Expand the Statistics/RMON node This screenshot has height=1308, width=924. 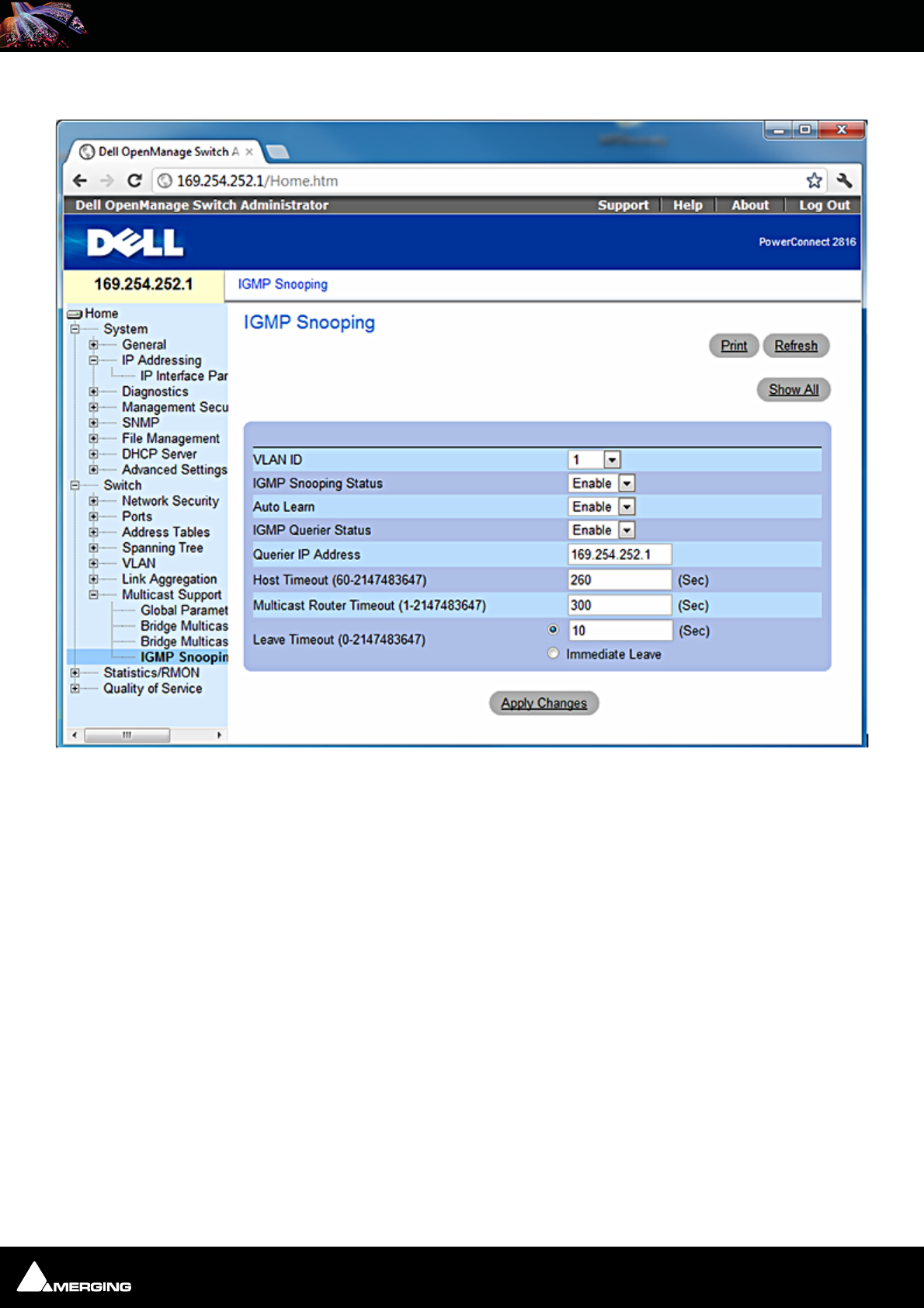75,673
